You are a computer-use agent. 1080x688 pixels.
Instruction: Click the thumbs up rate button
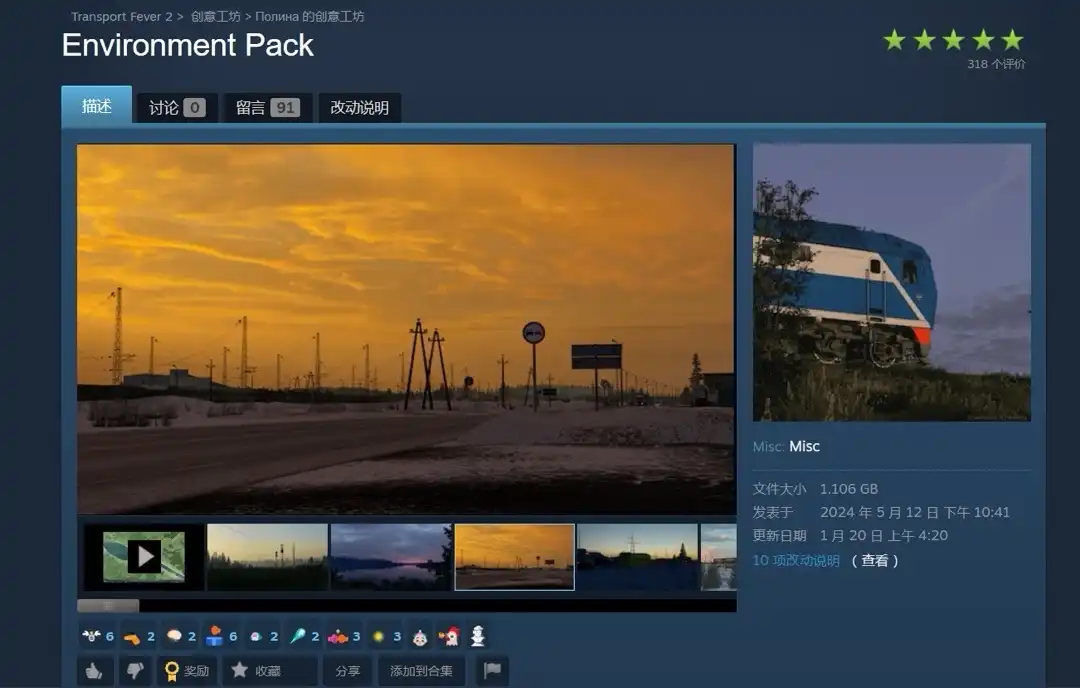point(94,671)
